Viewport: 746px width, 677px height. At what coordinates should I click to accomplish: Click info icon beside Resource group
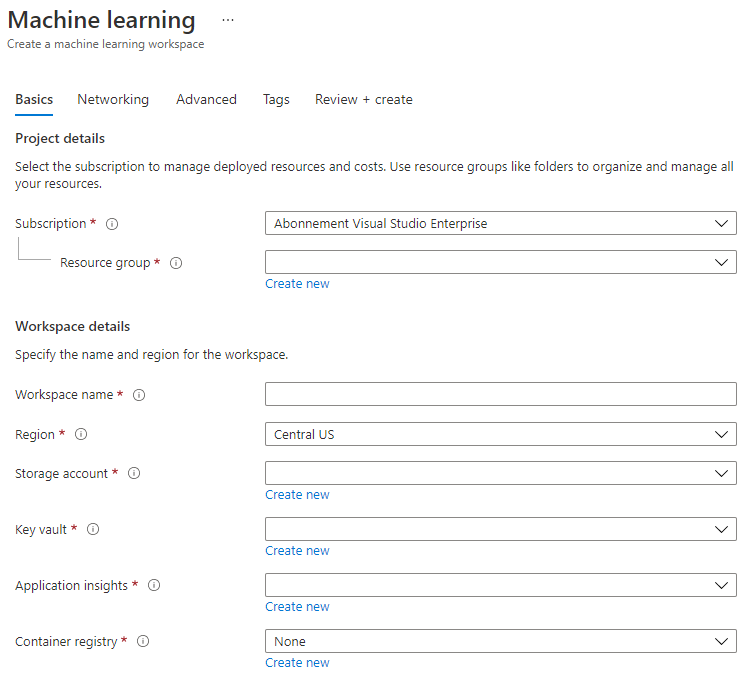point(176,263)
